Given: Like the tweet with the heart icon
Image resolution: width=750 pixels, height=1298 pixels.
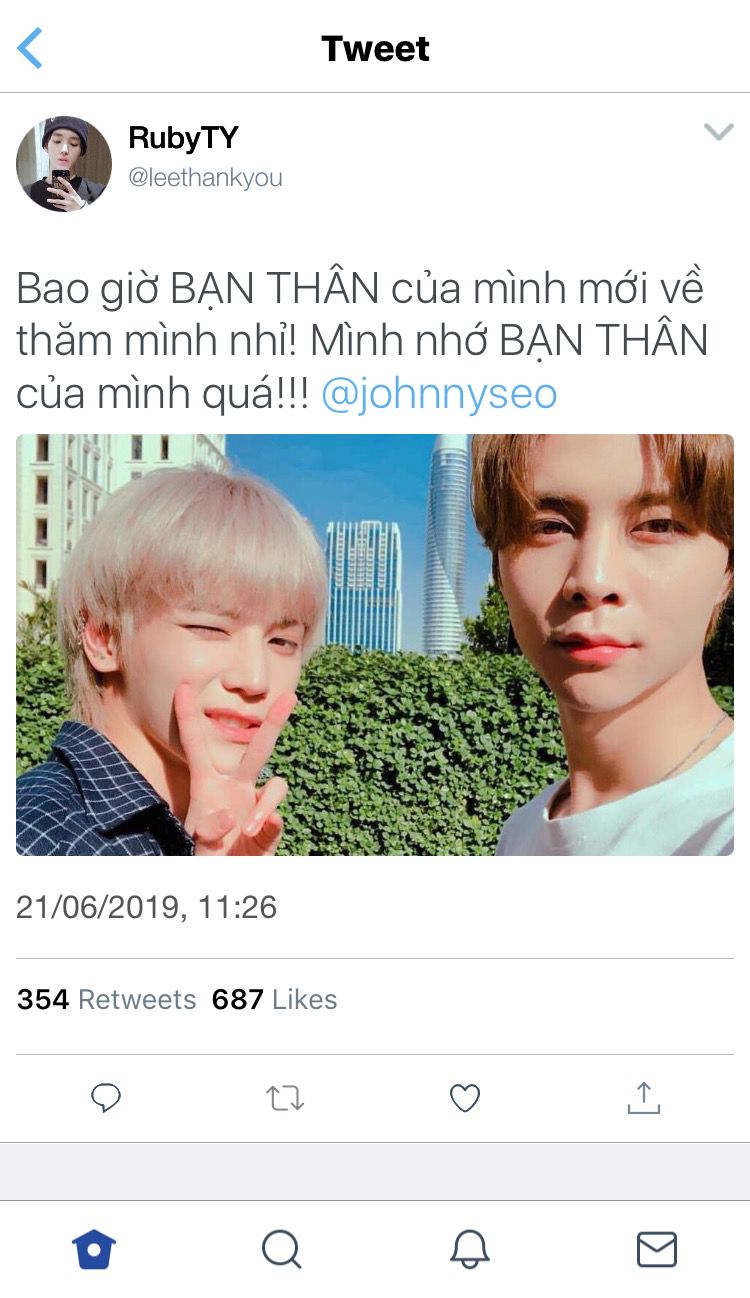Looking at the screenshot, I should tap(465, 1098).
